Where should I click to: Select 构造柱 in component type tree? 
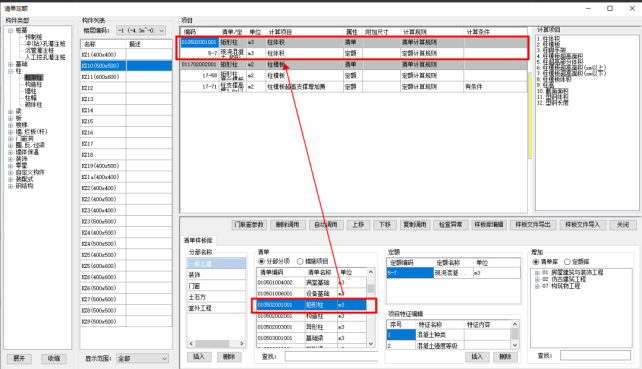pos(34,84)
